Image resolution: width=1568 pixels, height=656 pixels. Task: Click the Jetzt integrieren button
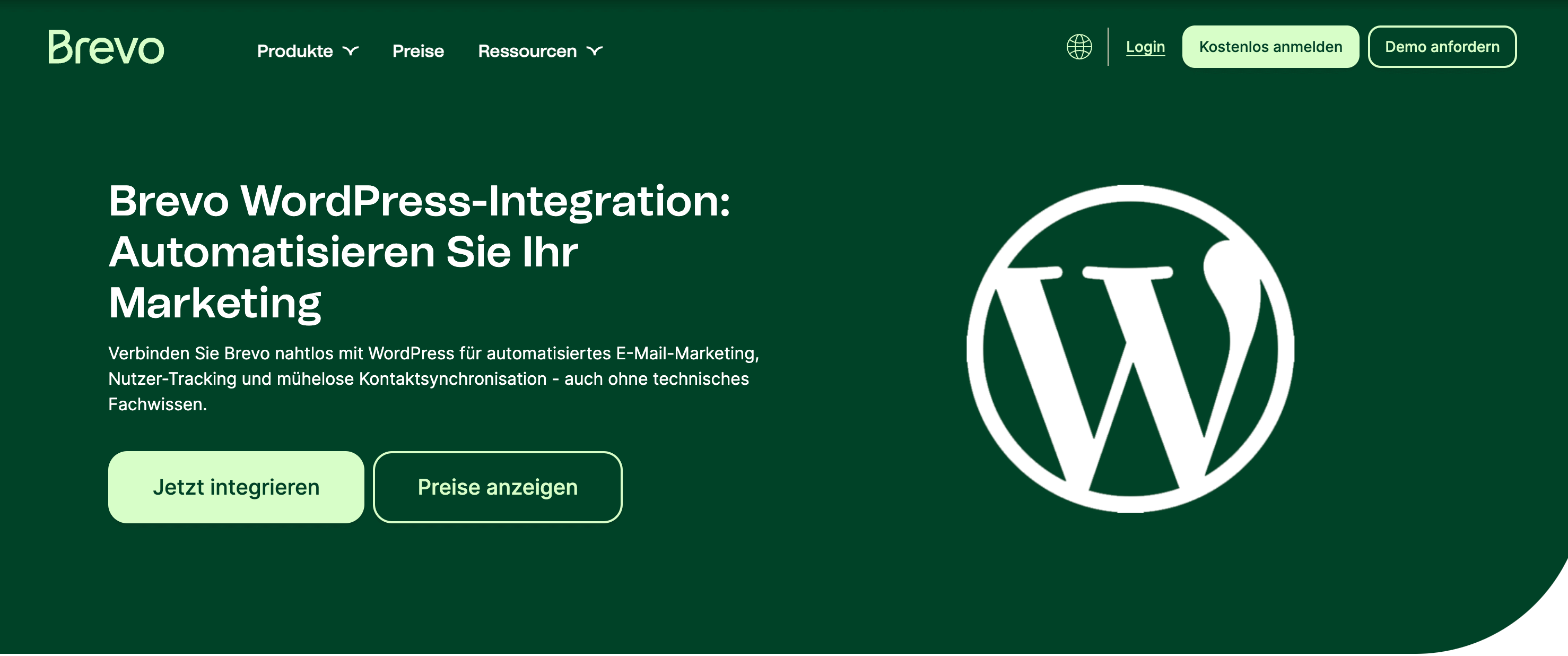[x=236, y=487]
